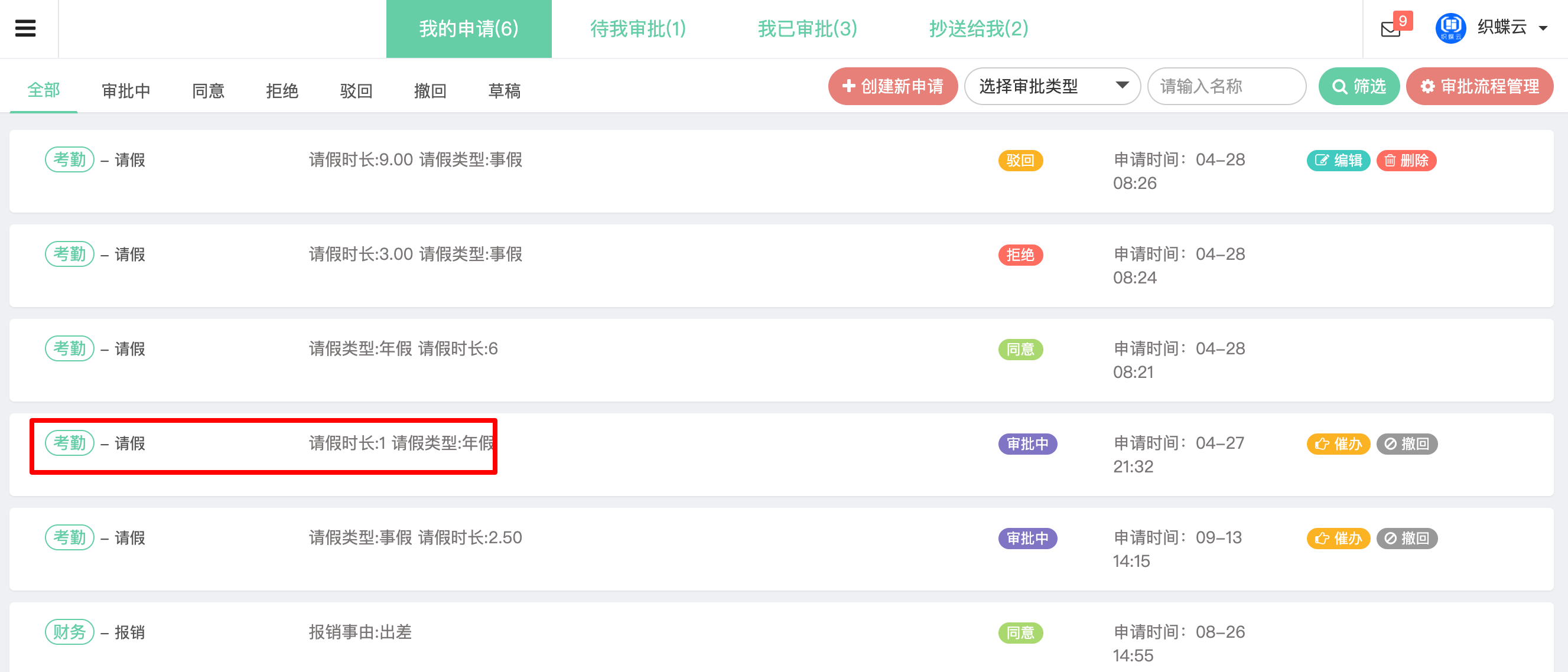The height and width of the screenshot is (672, 1568).
Task: Open the mail notifications icon
Action: pyautogui.click(x=1390, y=28)
